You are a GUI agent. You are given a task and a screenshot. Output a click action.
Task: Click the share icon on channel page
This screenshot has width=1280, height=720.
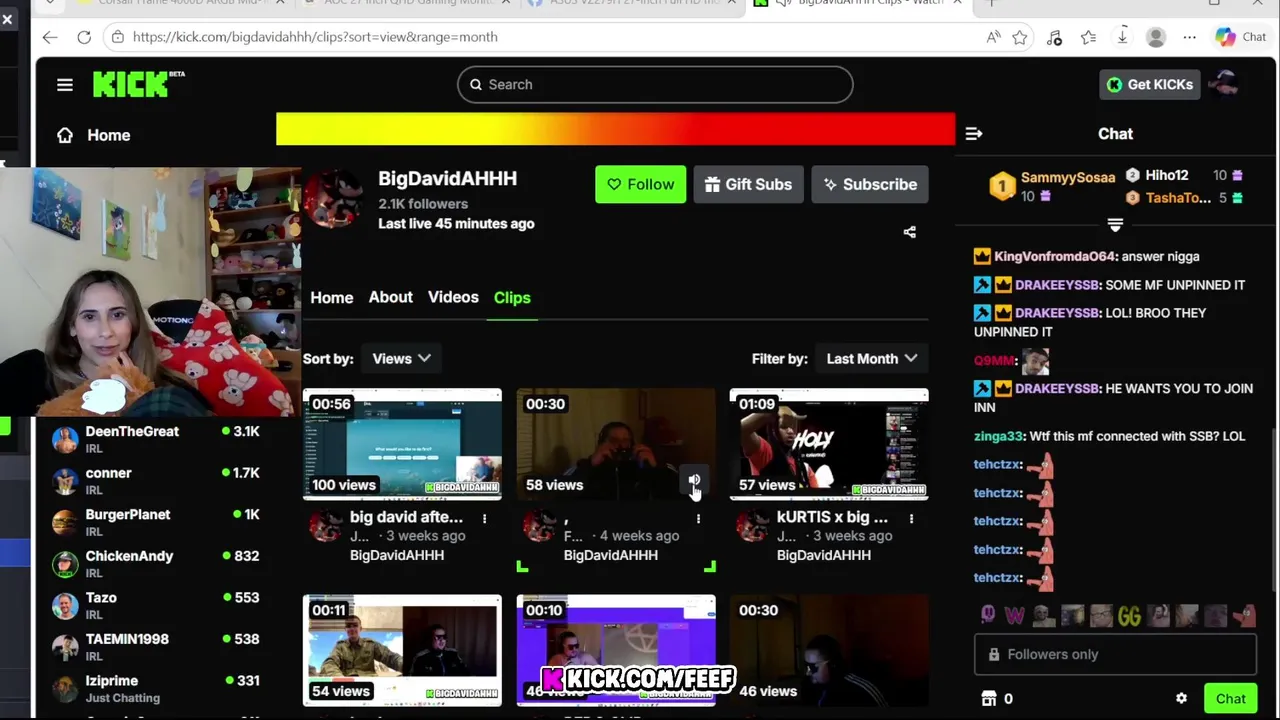(x=910, y=232)
